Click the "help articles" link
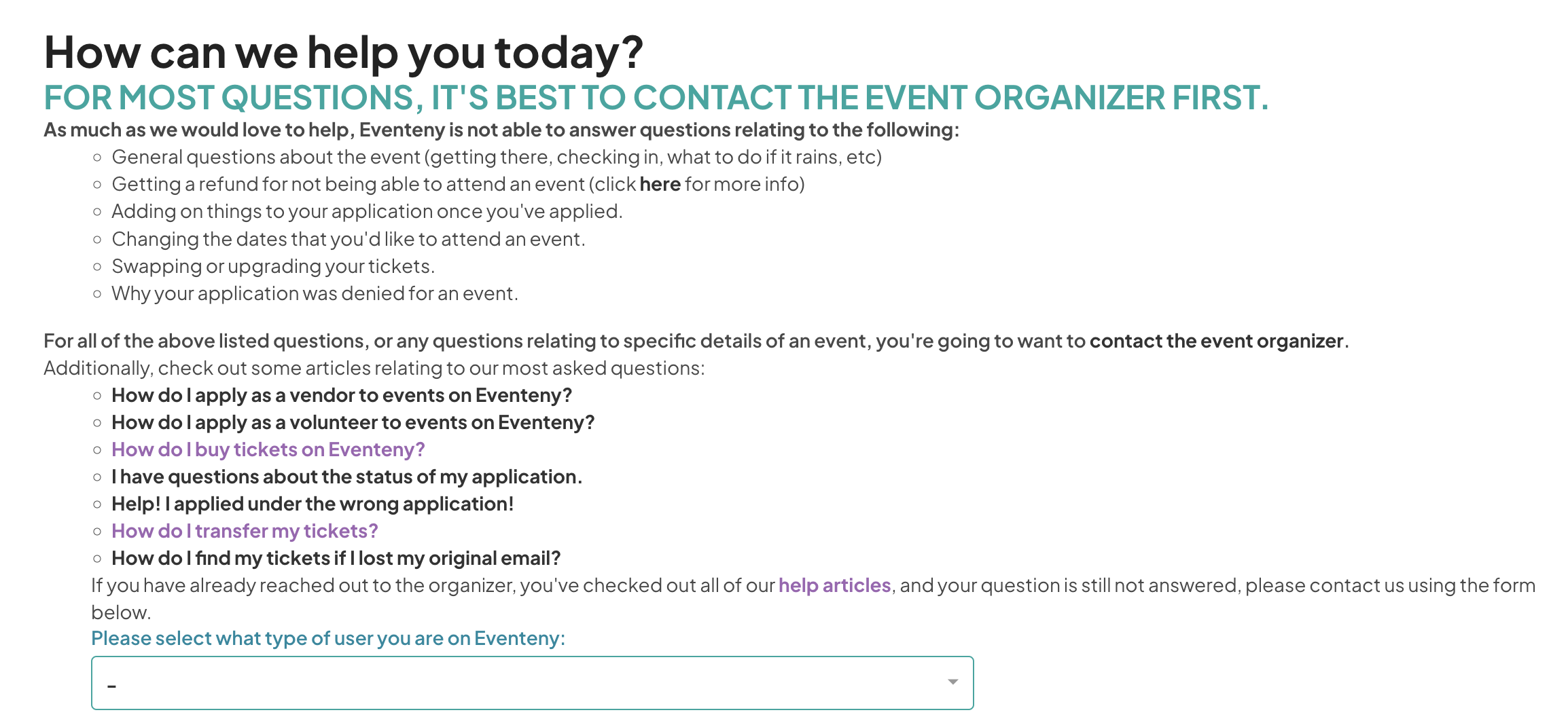This screenshot has width=1568, height=721. [834, 585]
